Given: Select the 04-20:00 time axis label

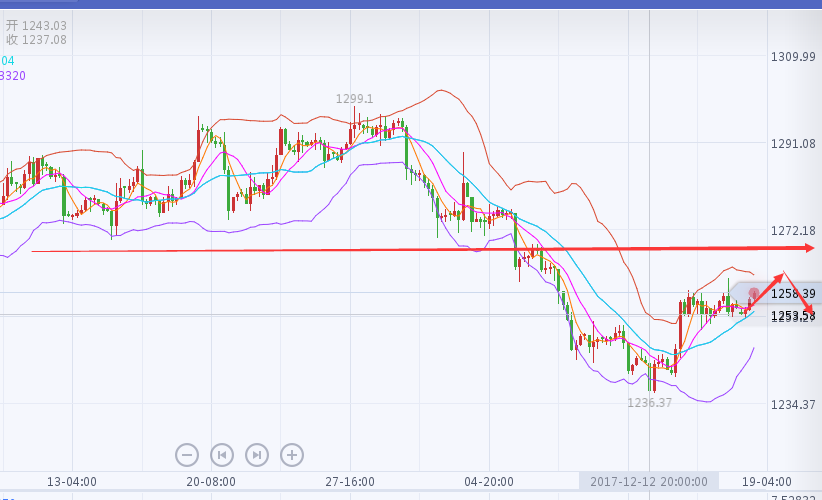Looking at the screenshot, I should [489, 481].
